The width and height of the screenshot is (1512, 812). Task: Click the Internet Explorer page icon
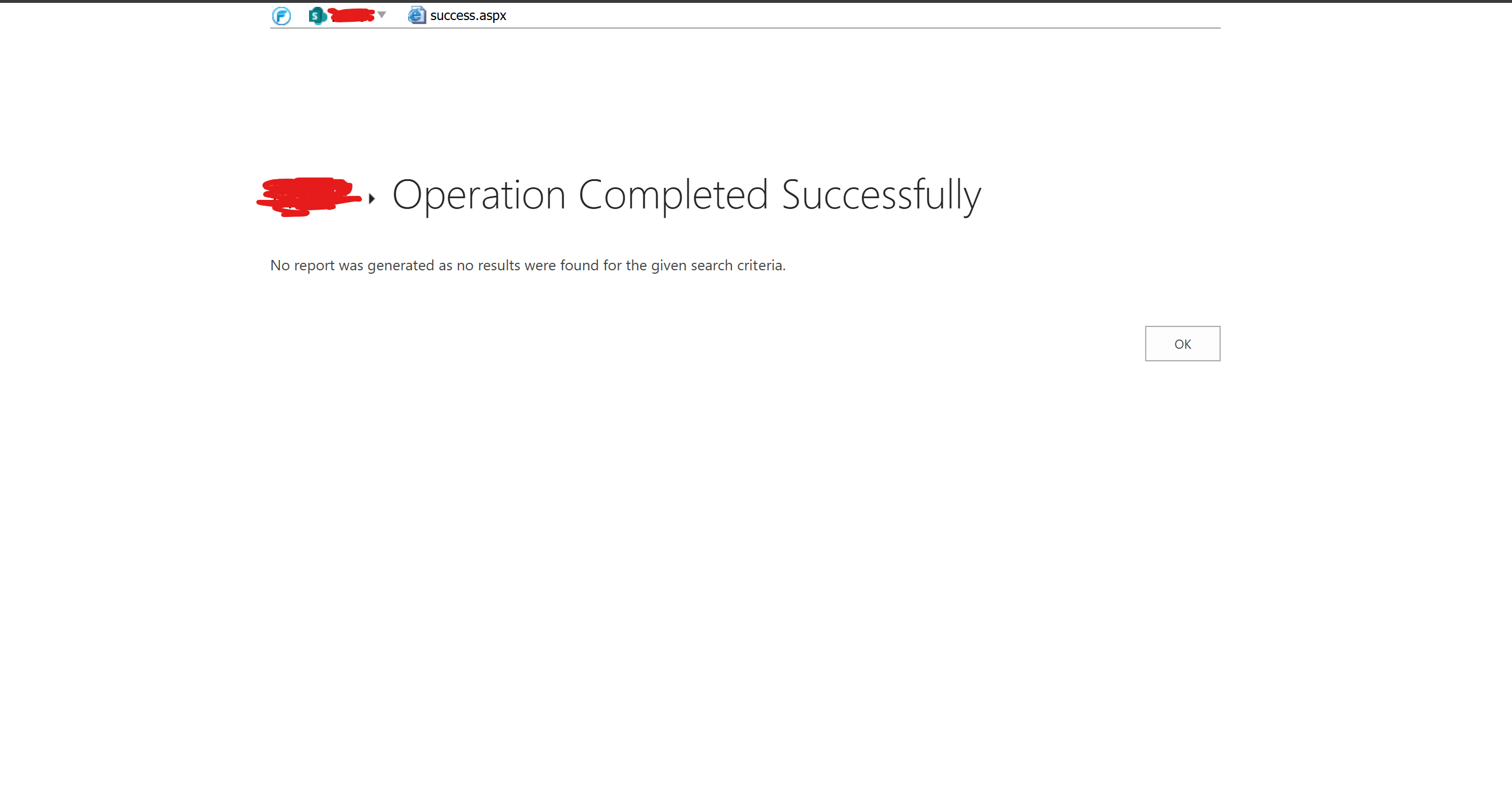(x=416, y=15)
